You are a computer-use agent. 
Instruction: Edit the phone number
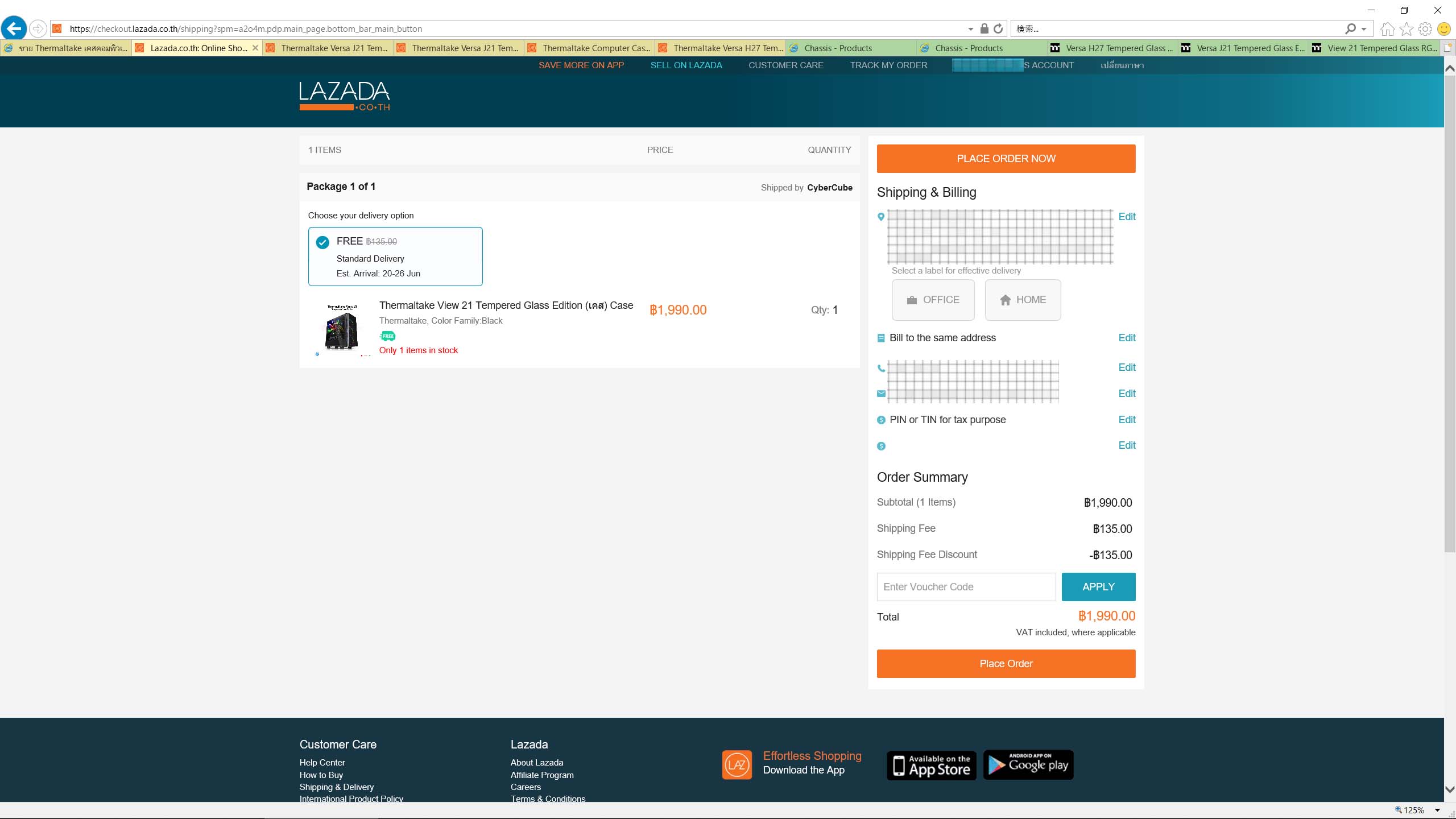point(1126,367)
